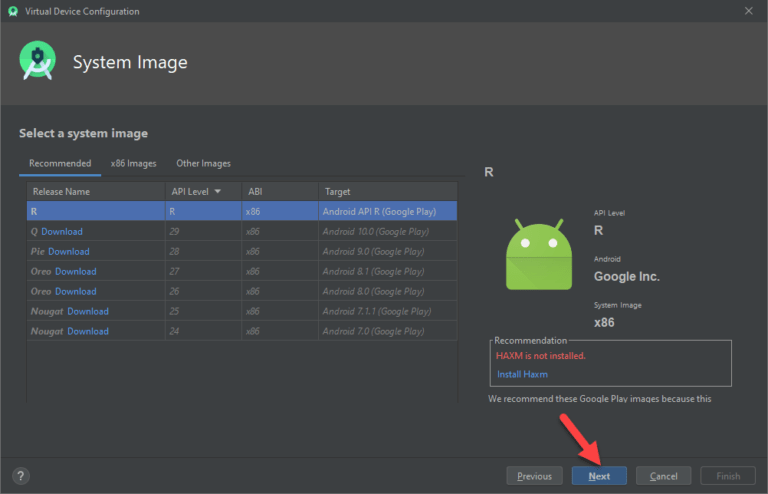Open the x86 Images tab
The width and height of the screenshot is (768, 494).
click(x=133, y=164)
